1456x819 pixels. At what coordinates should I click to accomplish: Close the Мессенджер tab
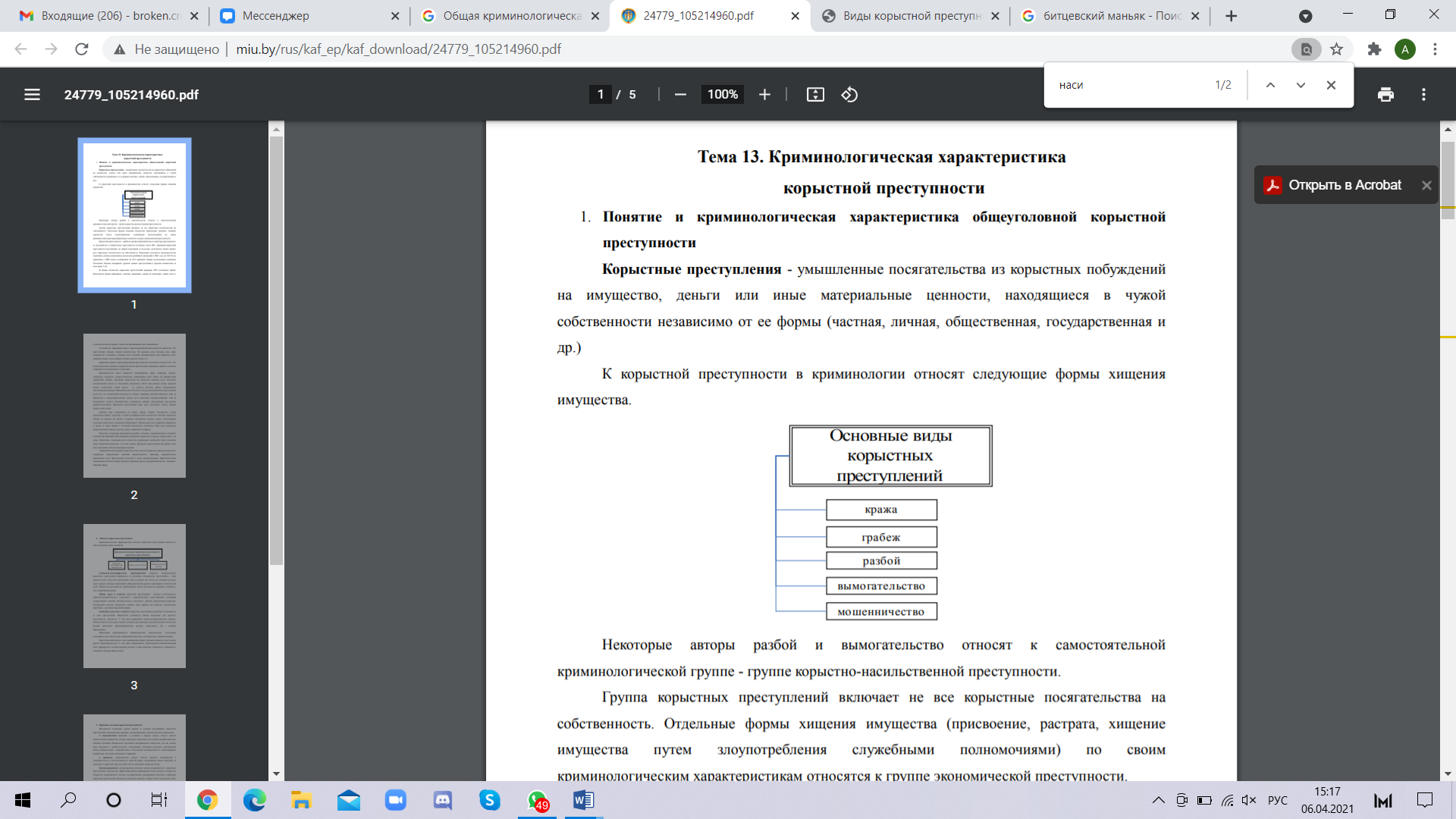point(395,16)
